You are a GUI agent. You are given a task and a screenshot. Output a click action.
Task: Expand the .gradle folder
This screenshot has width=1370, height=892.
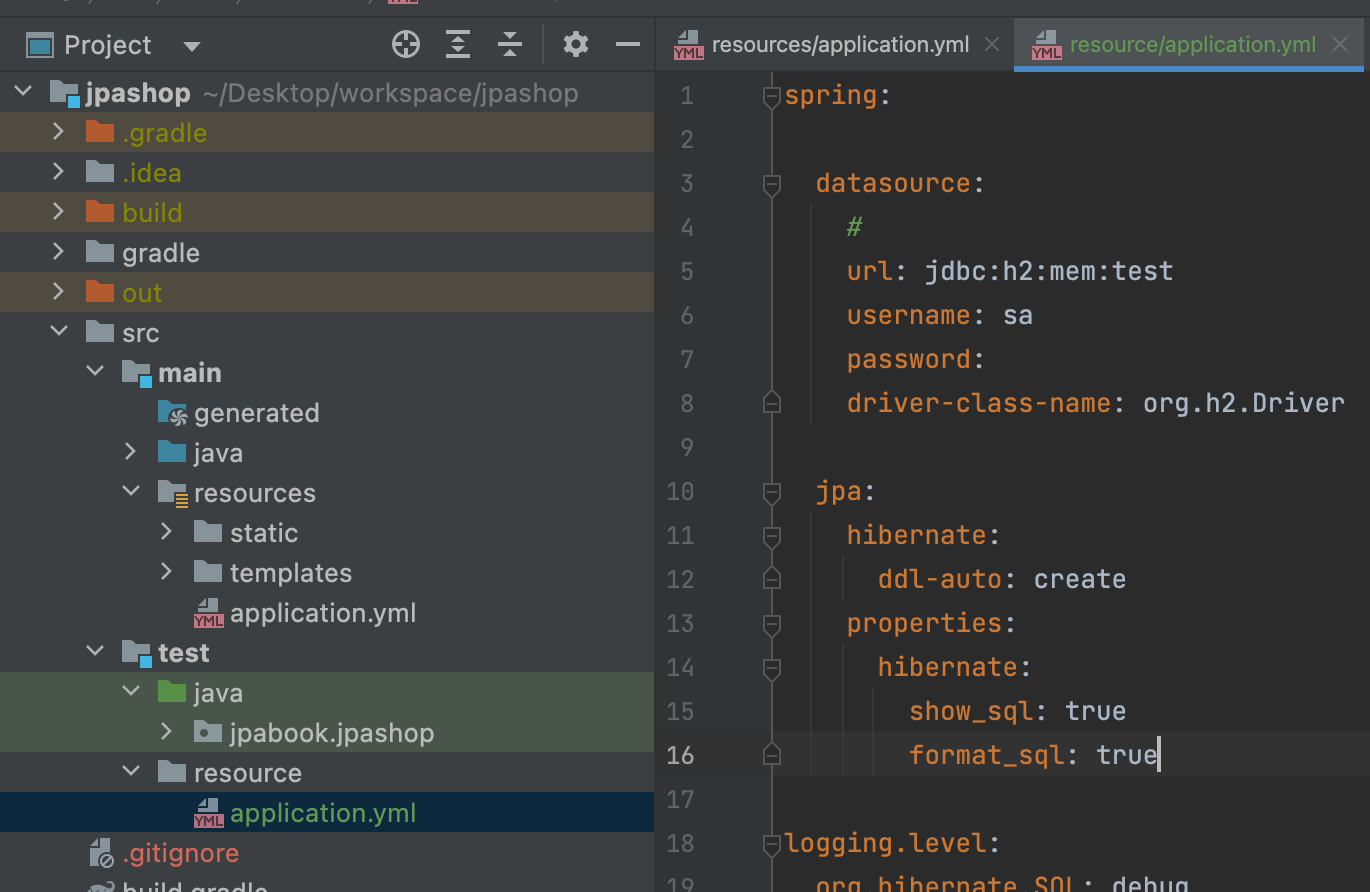click(58, 132)
